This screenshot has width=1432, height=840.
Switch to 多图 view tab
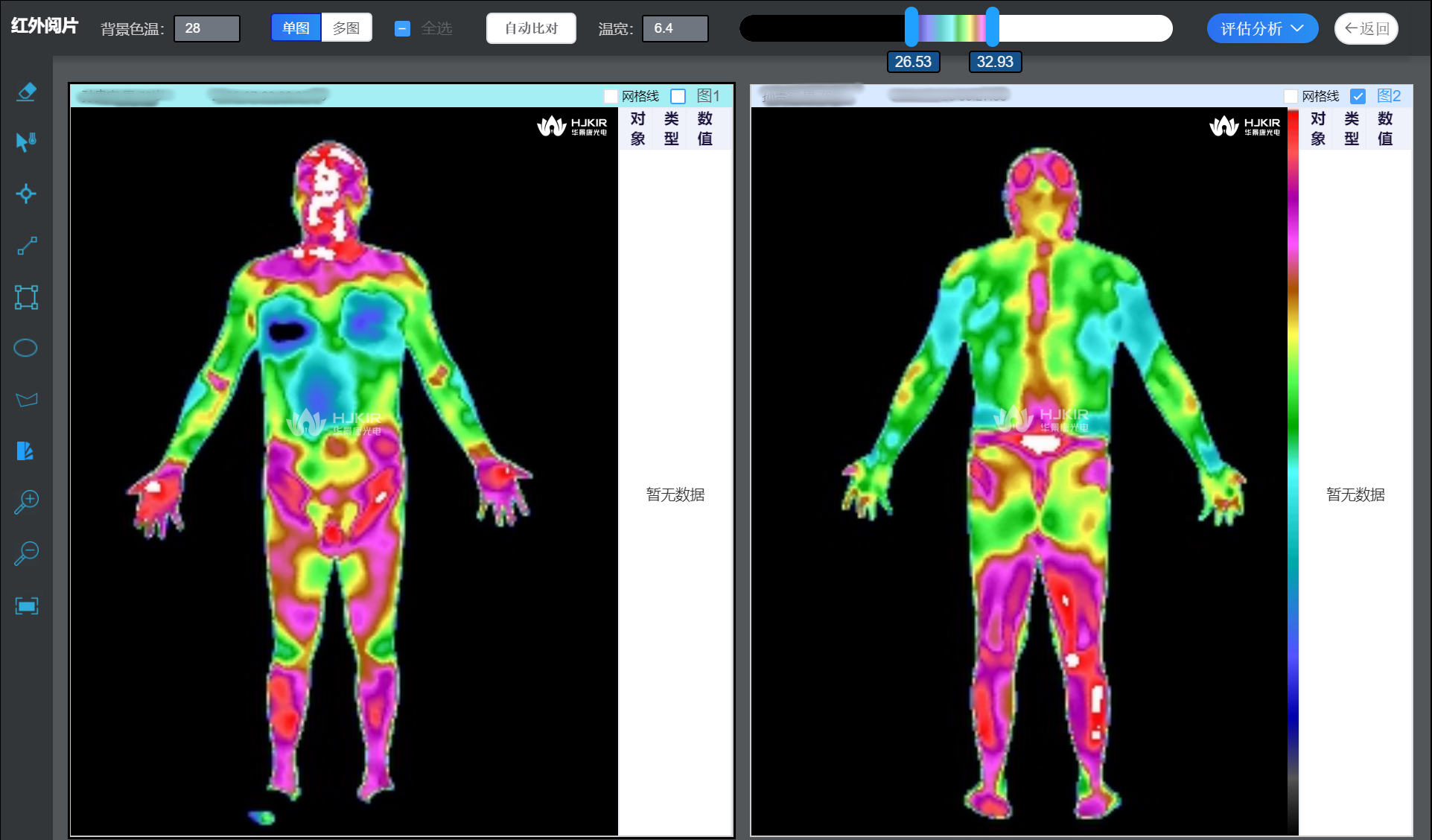tap(346, 28)
